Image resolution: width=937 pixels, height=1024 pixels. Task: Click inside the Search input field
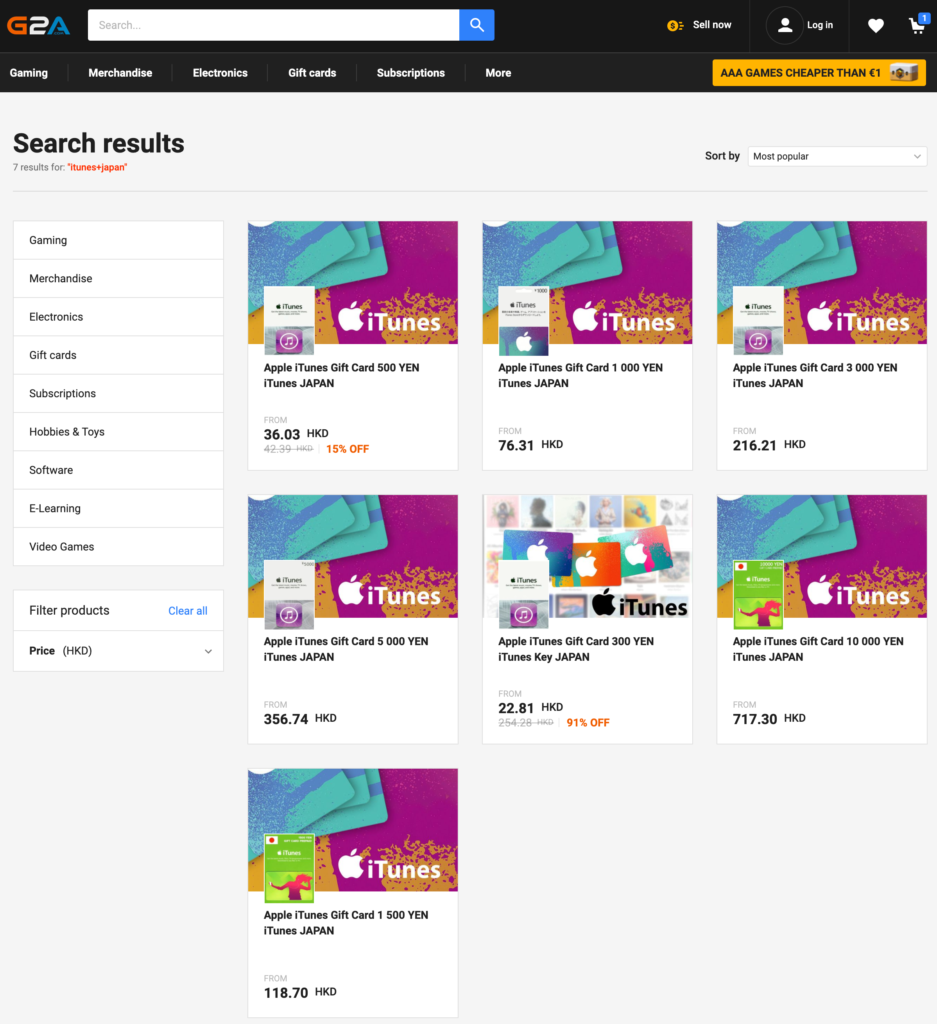click(x=274, y=25)
